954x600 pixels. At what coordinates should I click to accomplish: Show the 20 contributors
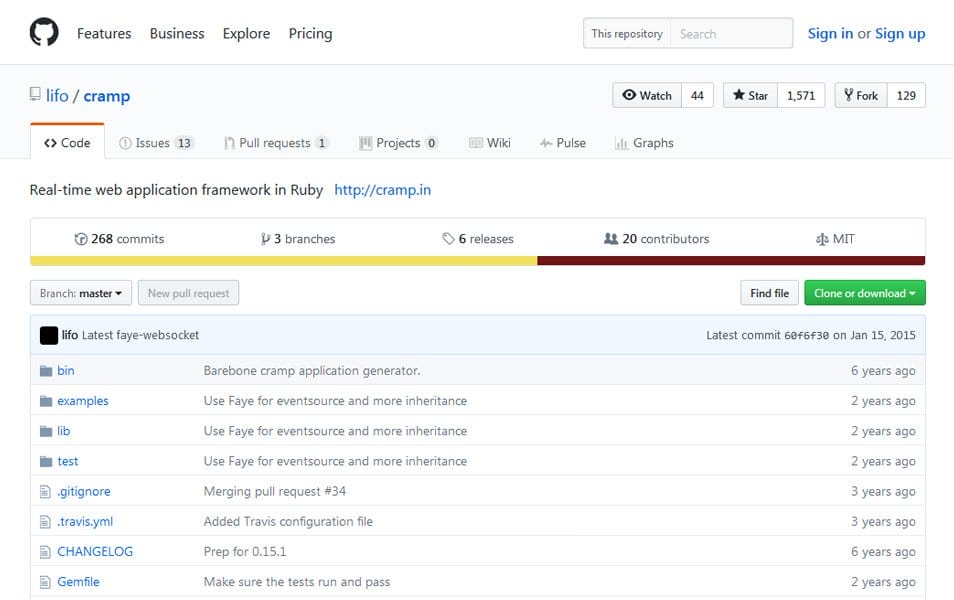656,239
